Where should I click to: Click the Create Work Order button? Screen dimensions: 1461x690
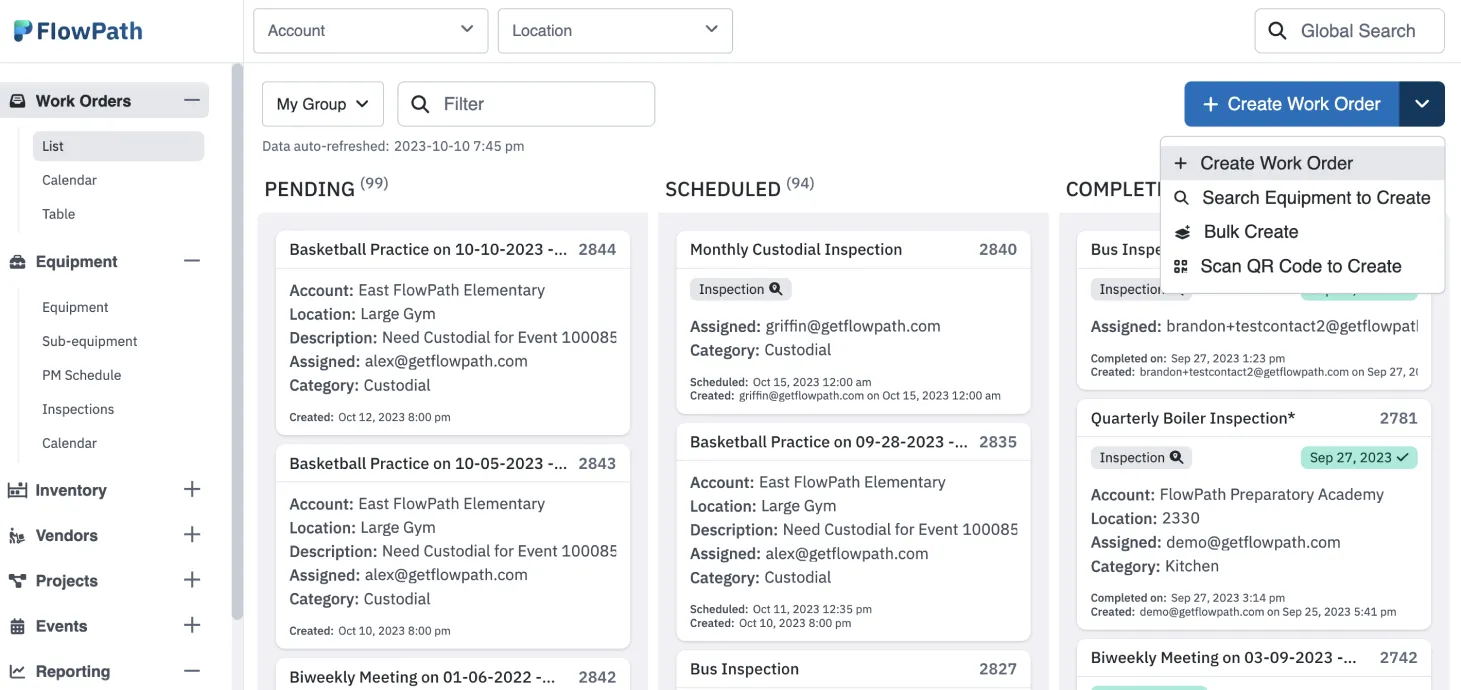pos(1290,104)
